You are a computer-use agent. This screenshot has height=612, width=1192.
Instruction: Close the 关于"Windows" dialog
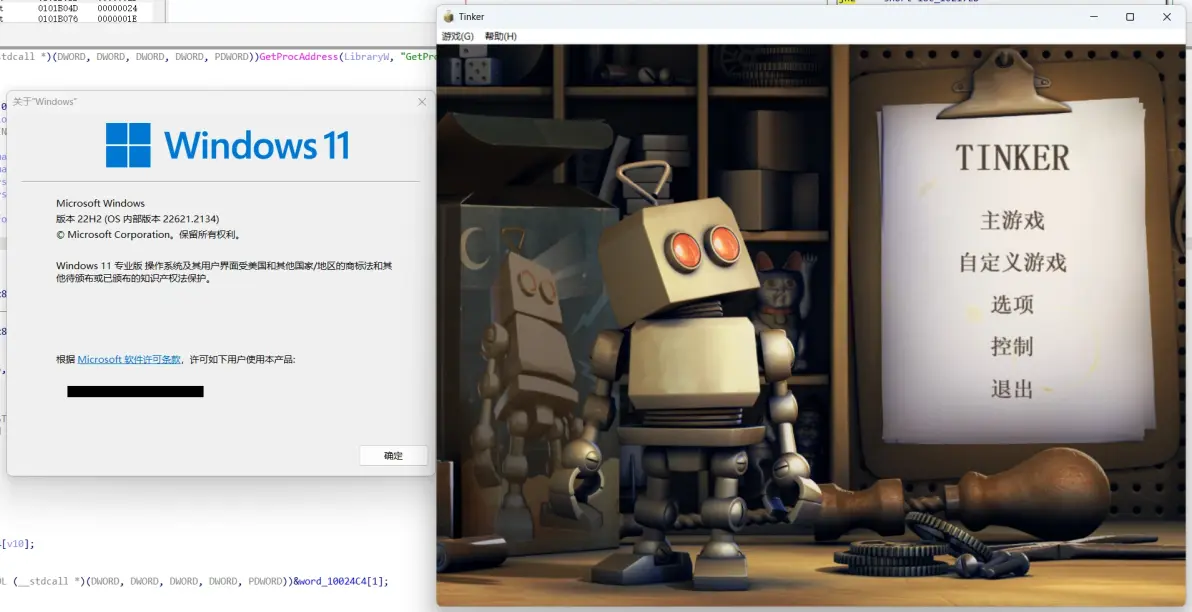point(422,102)
